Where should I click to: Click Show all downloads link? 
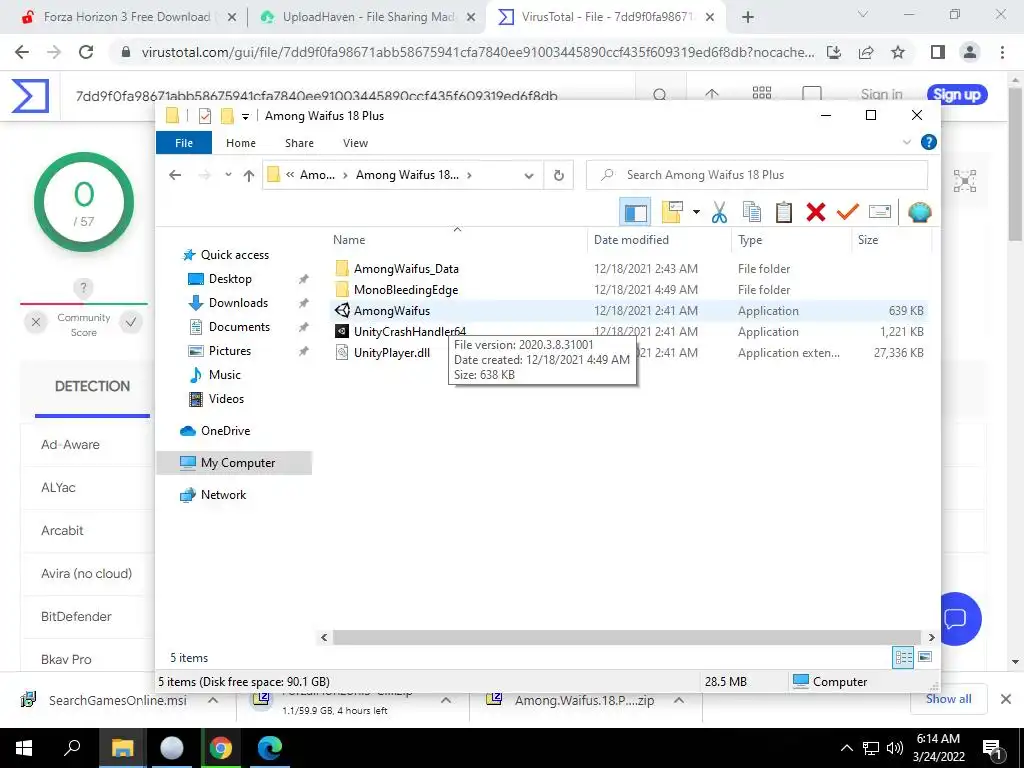pyautogui.click(x=948, y=699)
